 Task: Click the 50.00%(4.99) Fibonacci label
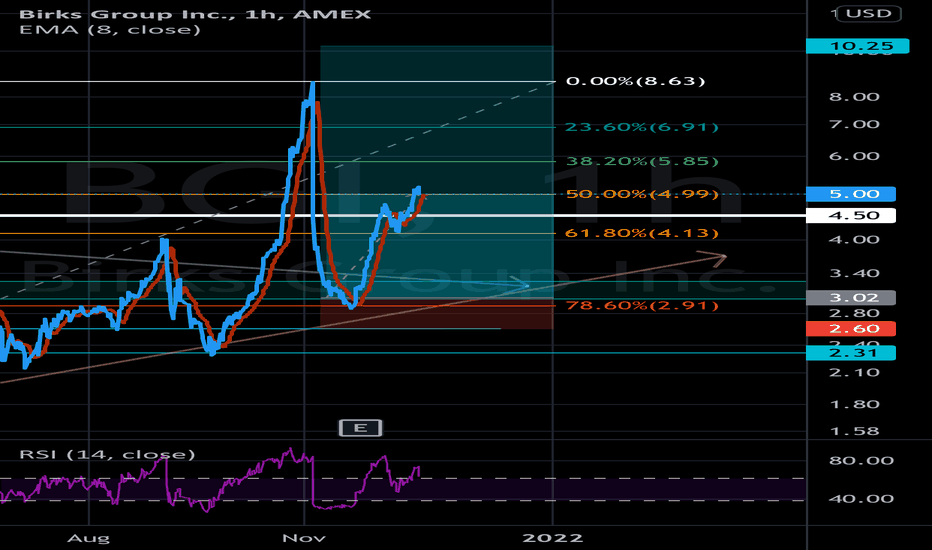click(642, 194)
